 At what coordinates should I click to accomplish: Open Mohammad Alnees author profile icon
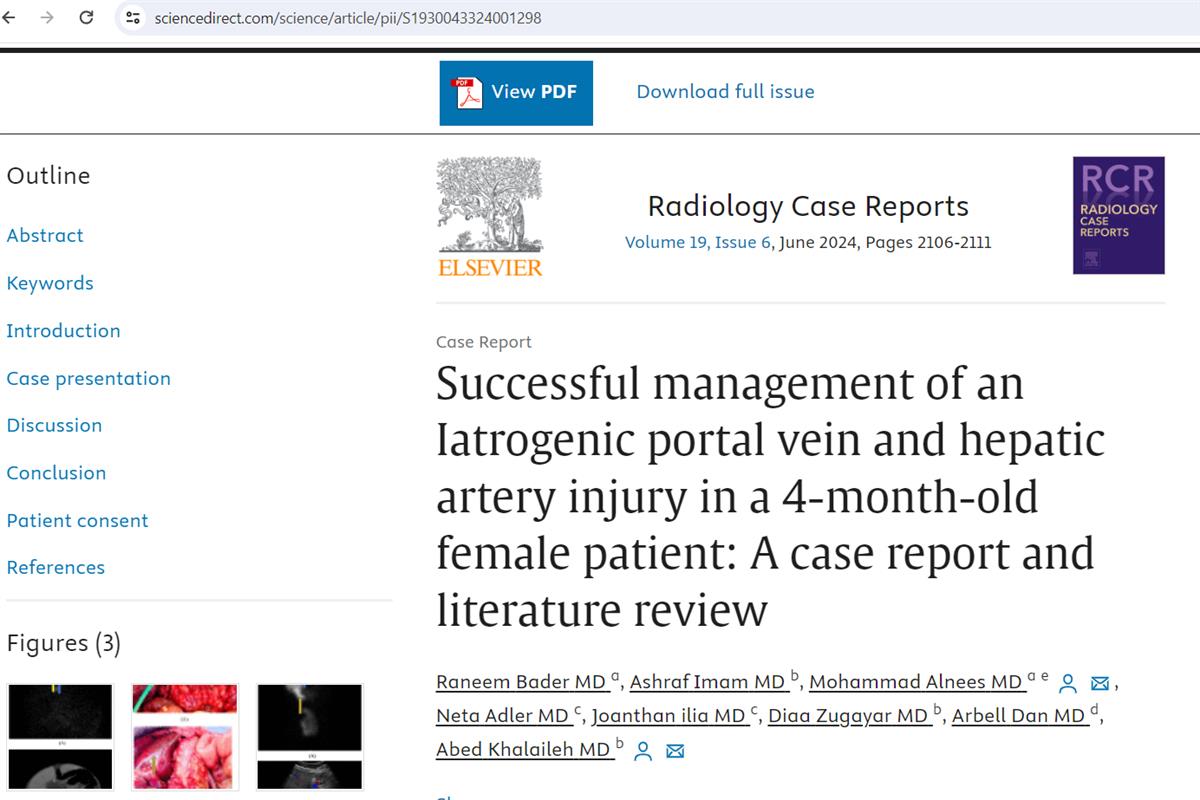(1068, 684)
